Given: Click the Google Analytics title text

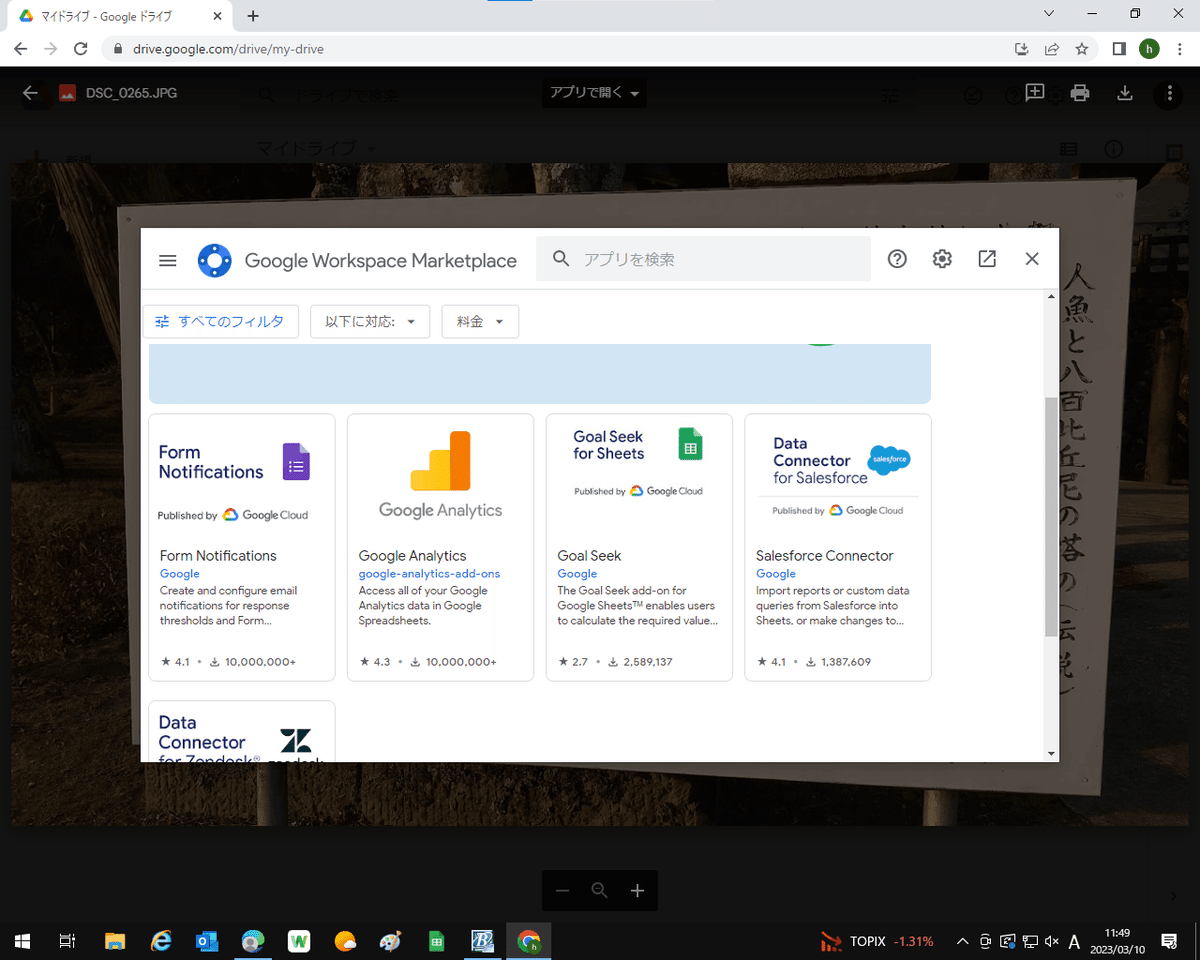Looking at the screenshot, I should tap(412, 556).
